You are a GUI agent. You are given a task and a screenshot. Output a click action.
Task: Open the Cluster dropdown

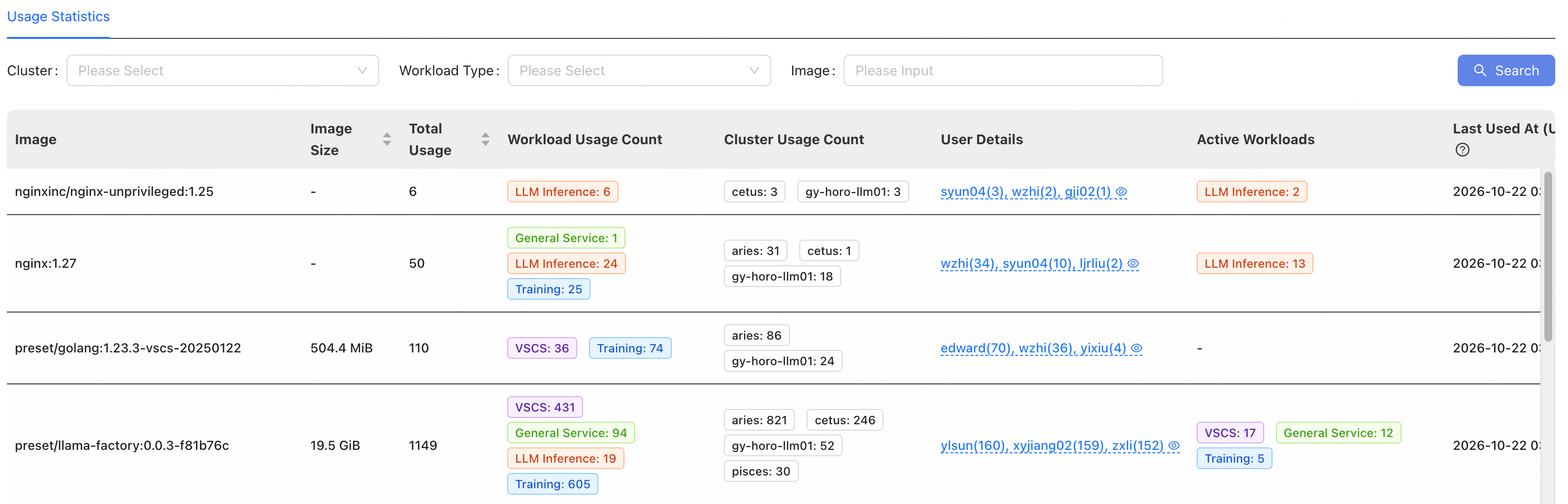point(223,70)
